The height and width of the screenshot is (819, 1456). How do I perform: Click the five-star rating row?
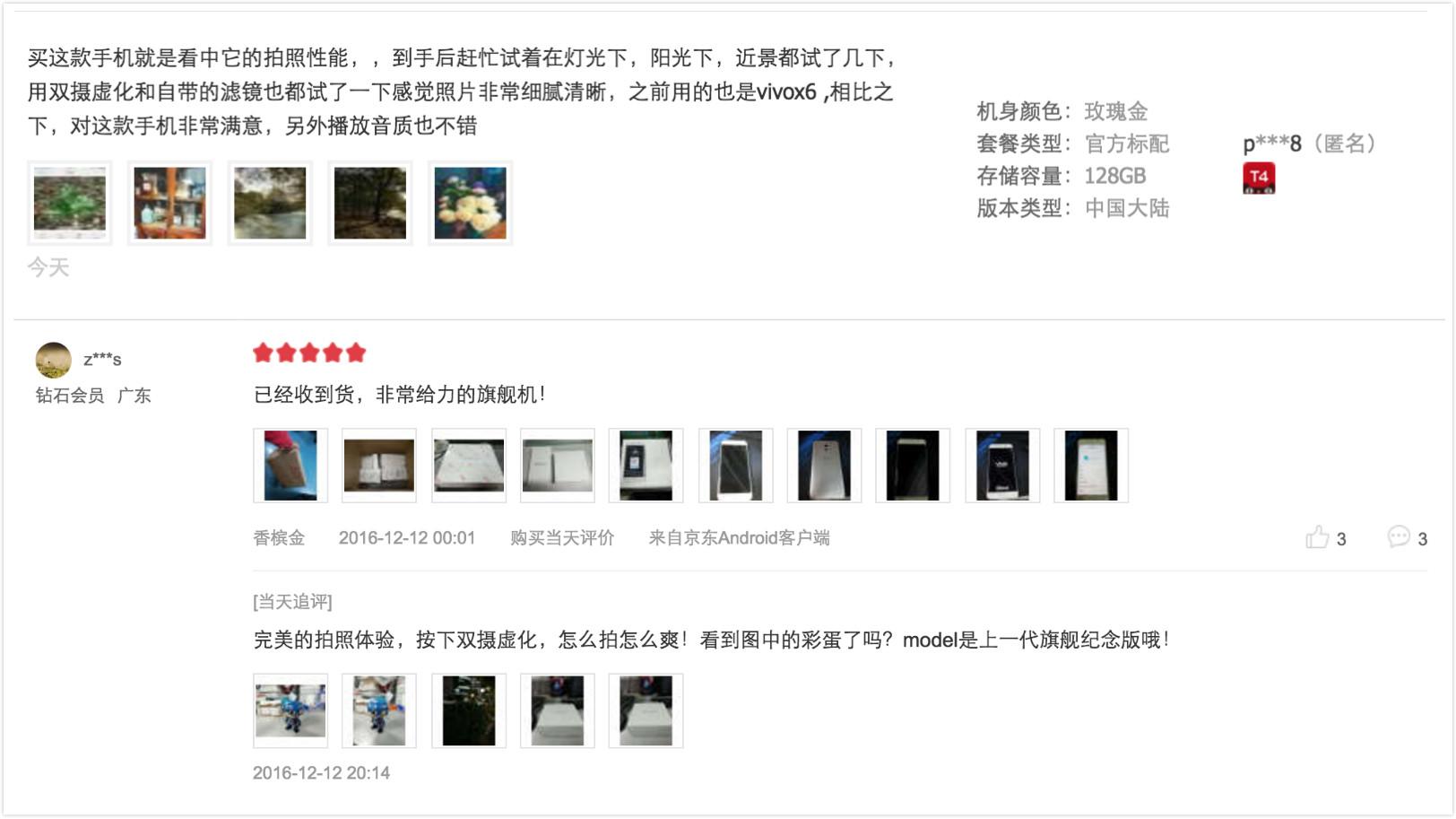click(x=309, y=353)
